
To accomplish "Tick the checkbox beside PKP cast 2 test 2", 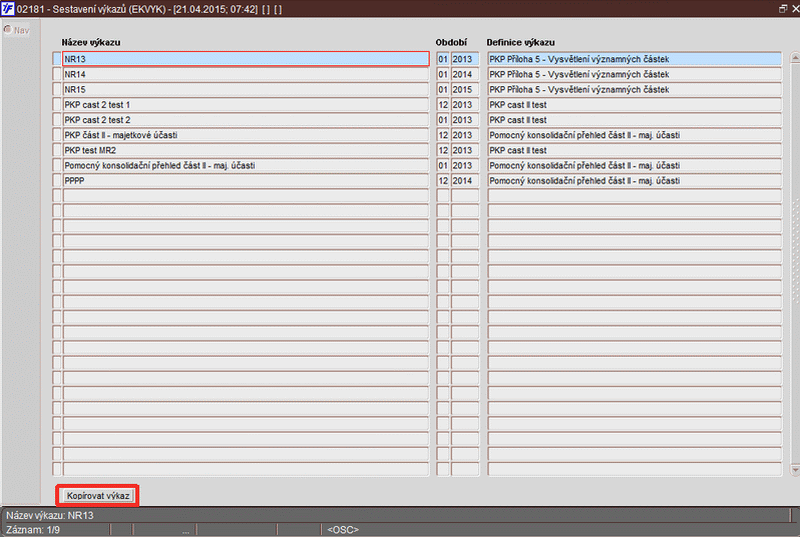I will tap(57, 120).
